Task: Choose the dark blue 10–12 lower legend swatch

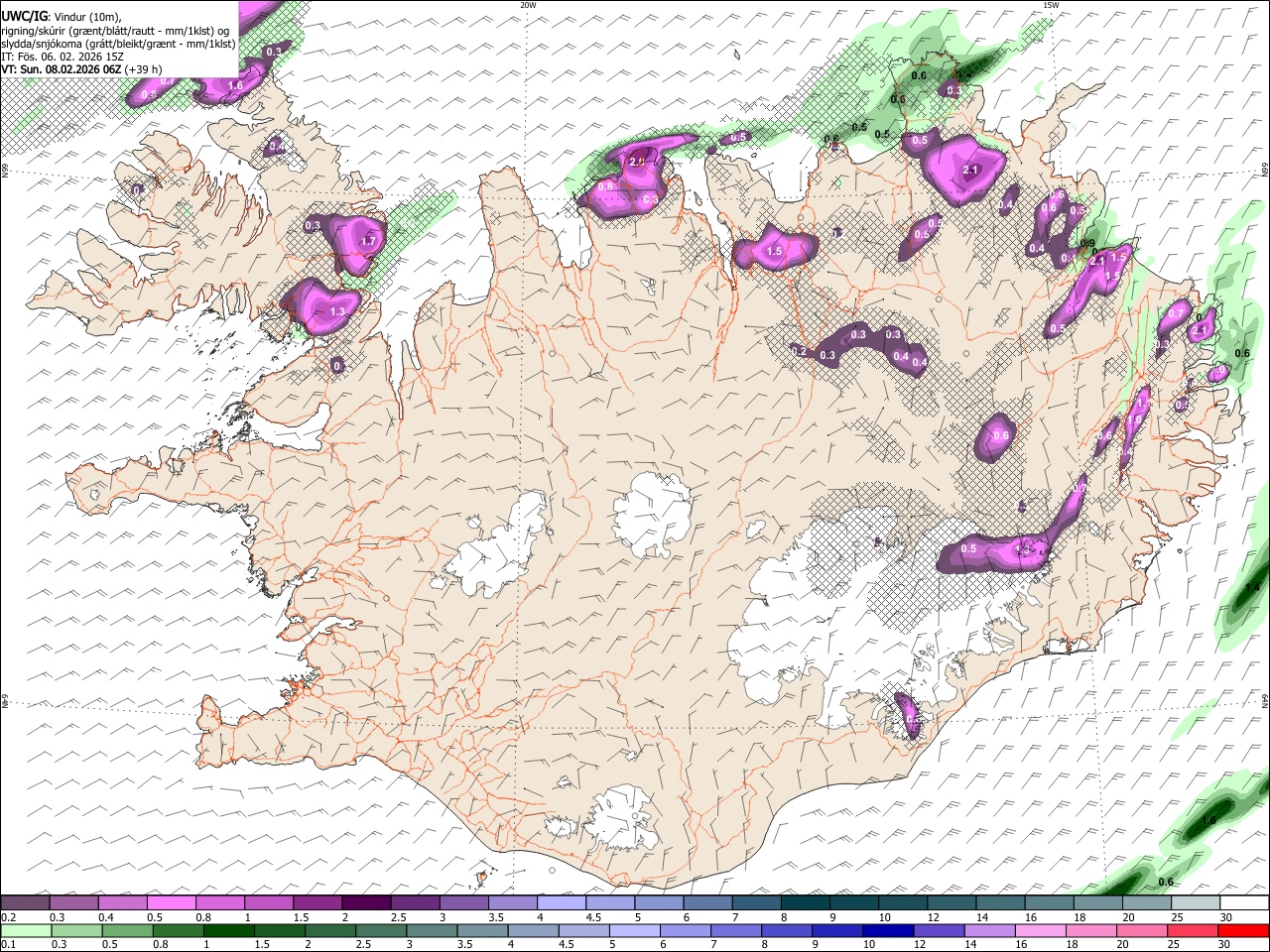Action: pyautogui.click(x=887, y=930)
